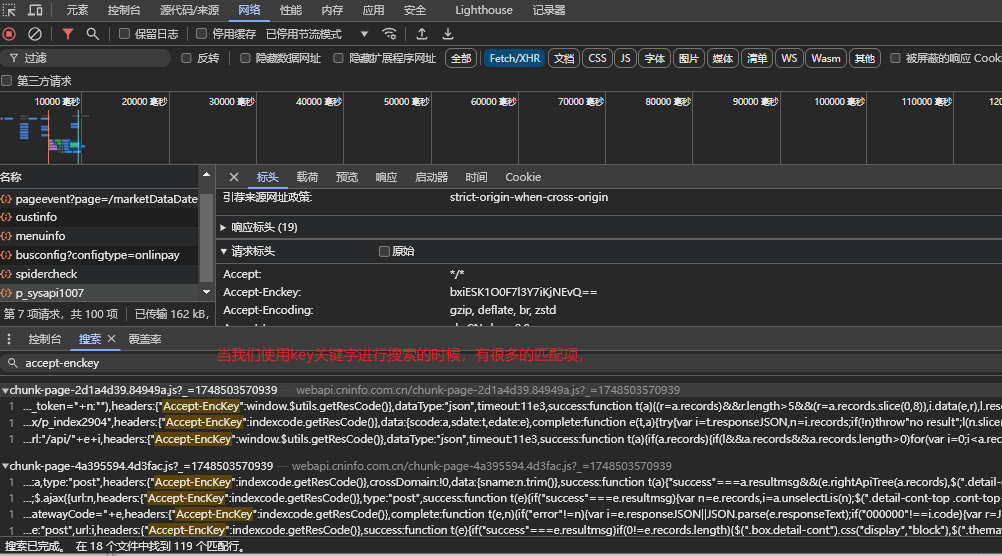
Task: Switch to Cookie request tab
Action: click(523, 177)
